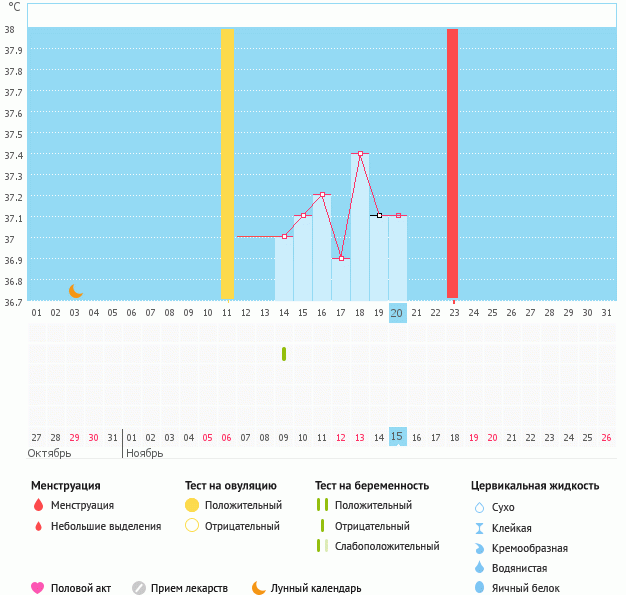Click the red Менструация drop icon
The height and width of the screenshot is (595, 626).
click(38, 506)
